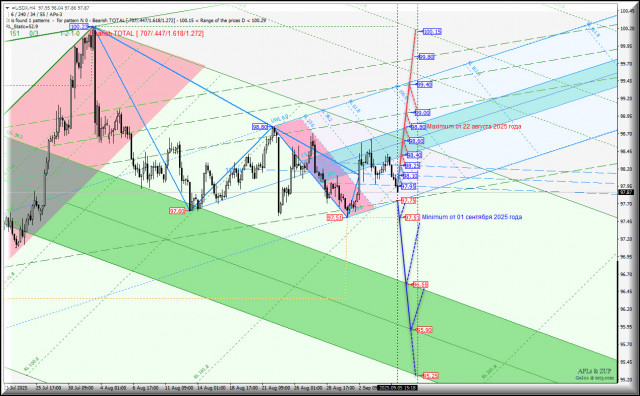Click the 100.15 target level label
The height and width of the screenshot is (396, 640).
point(432,32)
